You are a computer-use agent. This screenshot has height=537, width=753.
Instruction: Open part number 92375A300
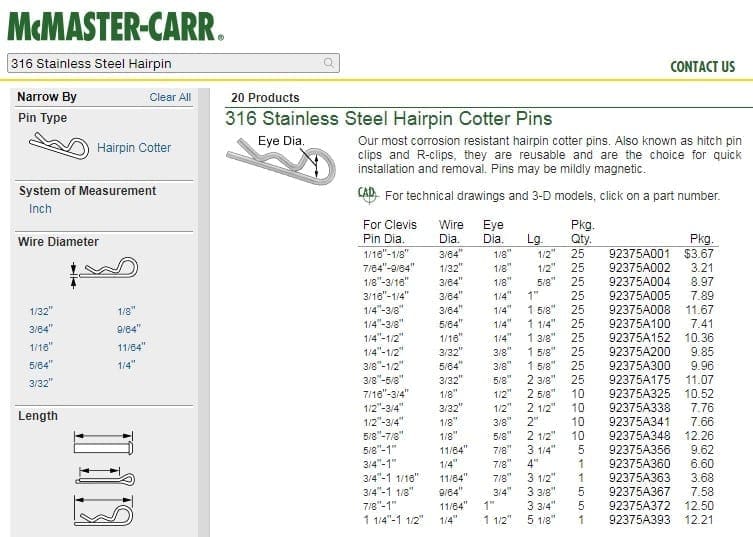click(x=639, y=365)
